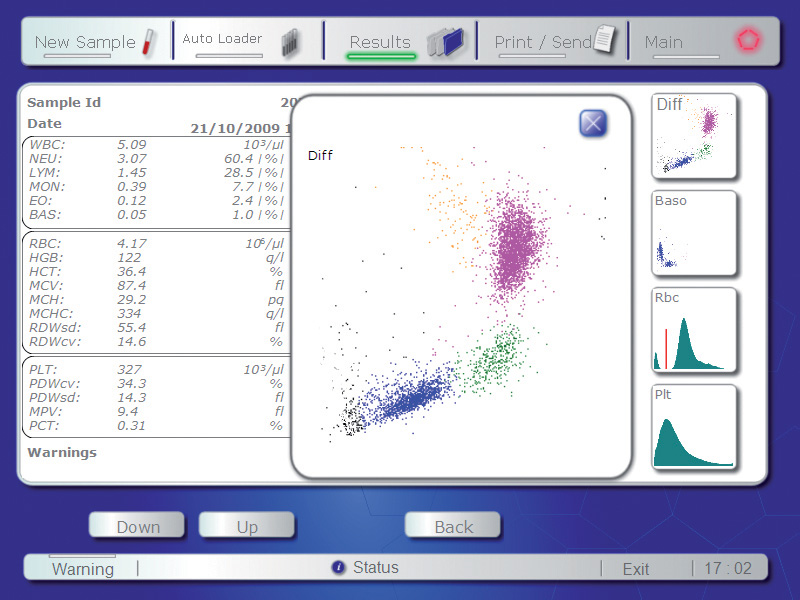Image resolution: width=800 pixels, height=600 pixels.
Task: Open the Warning tab in status bar
Action: [83, 569]
